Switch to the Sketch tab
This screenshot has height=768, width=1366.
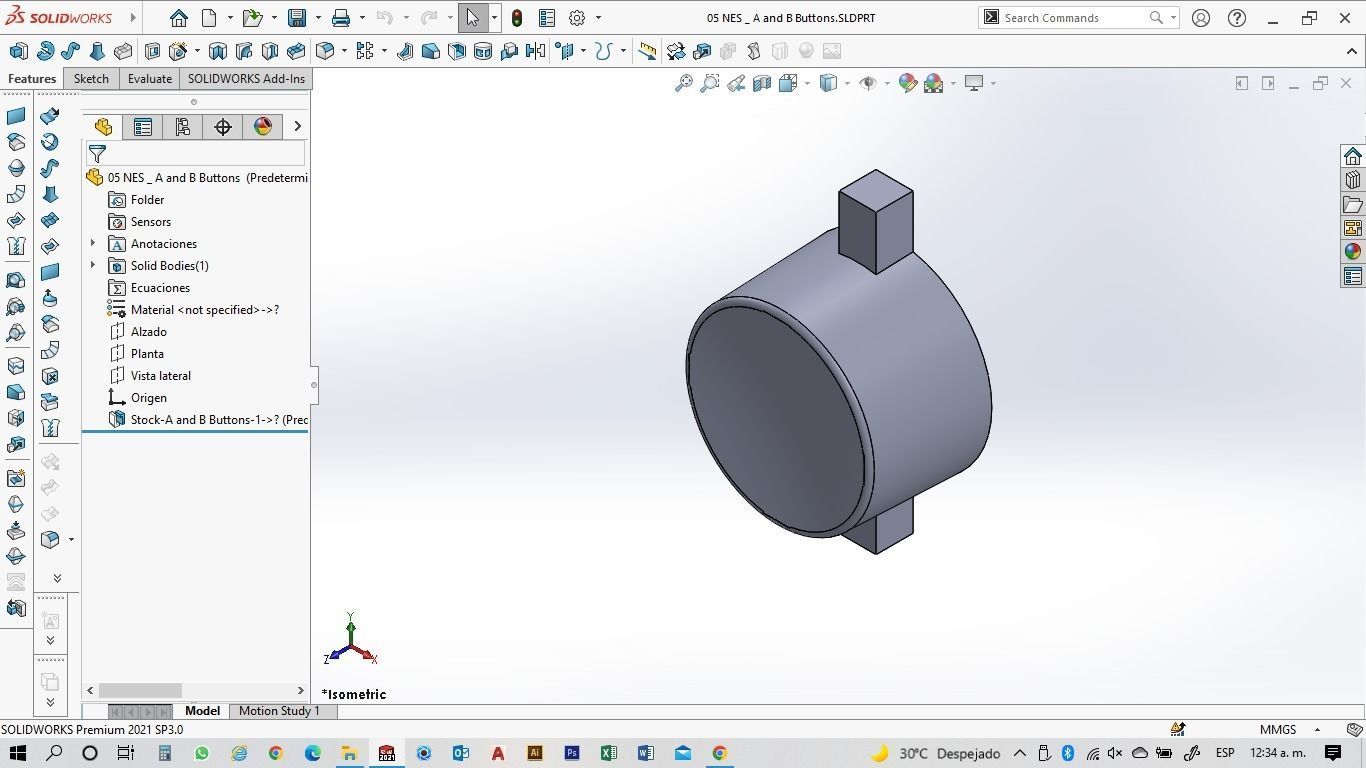coord(91,79)
